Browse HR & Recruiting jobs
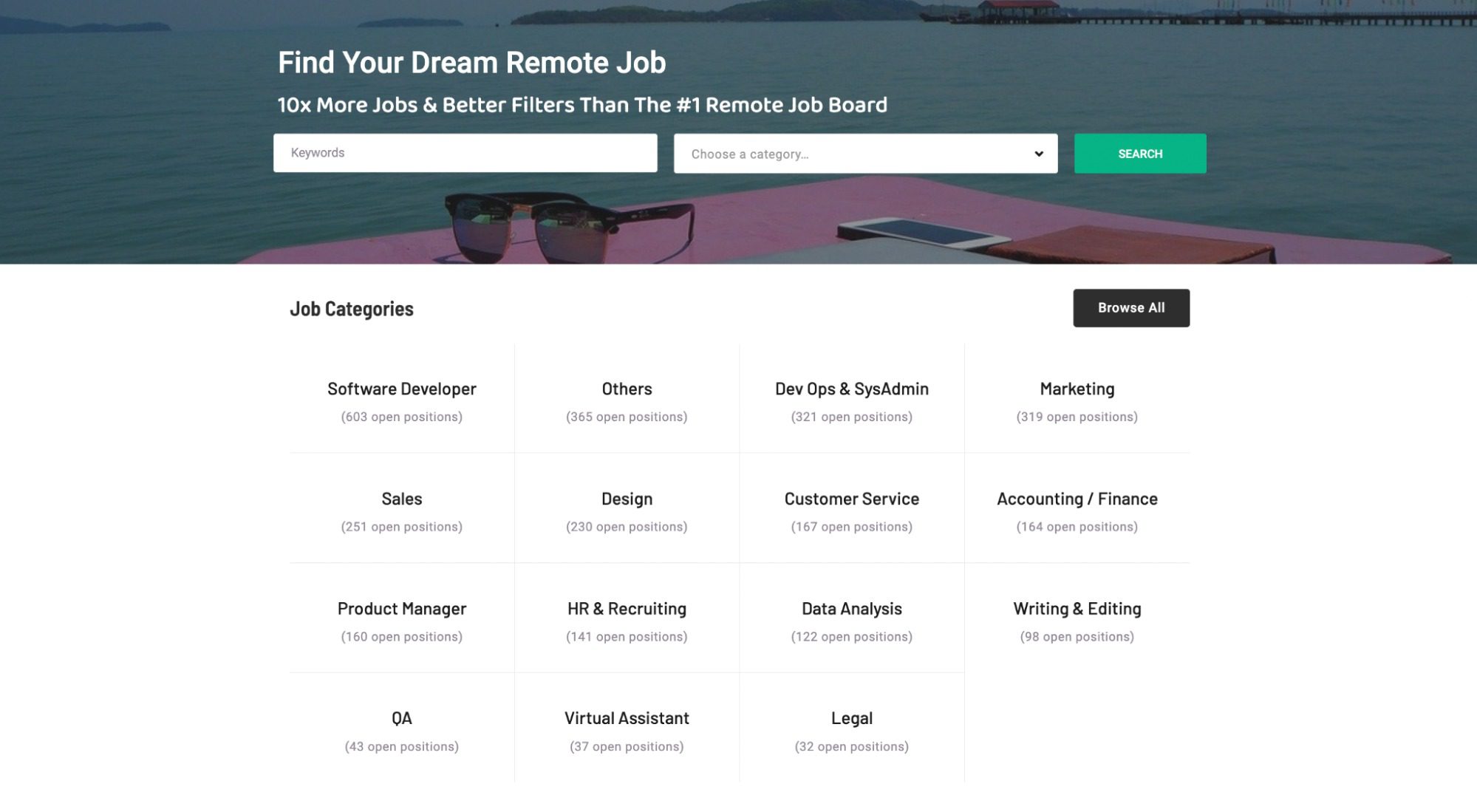Viewport: 1477px width, 812px height. [627, 608]
